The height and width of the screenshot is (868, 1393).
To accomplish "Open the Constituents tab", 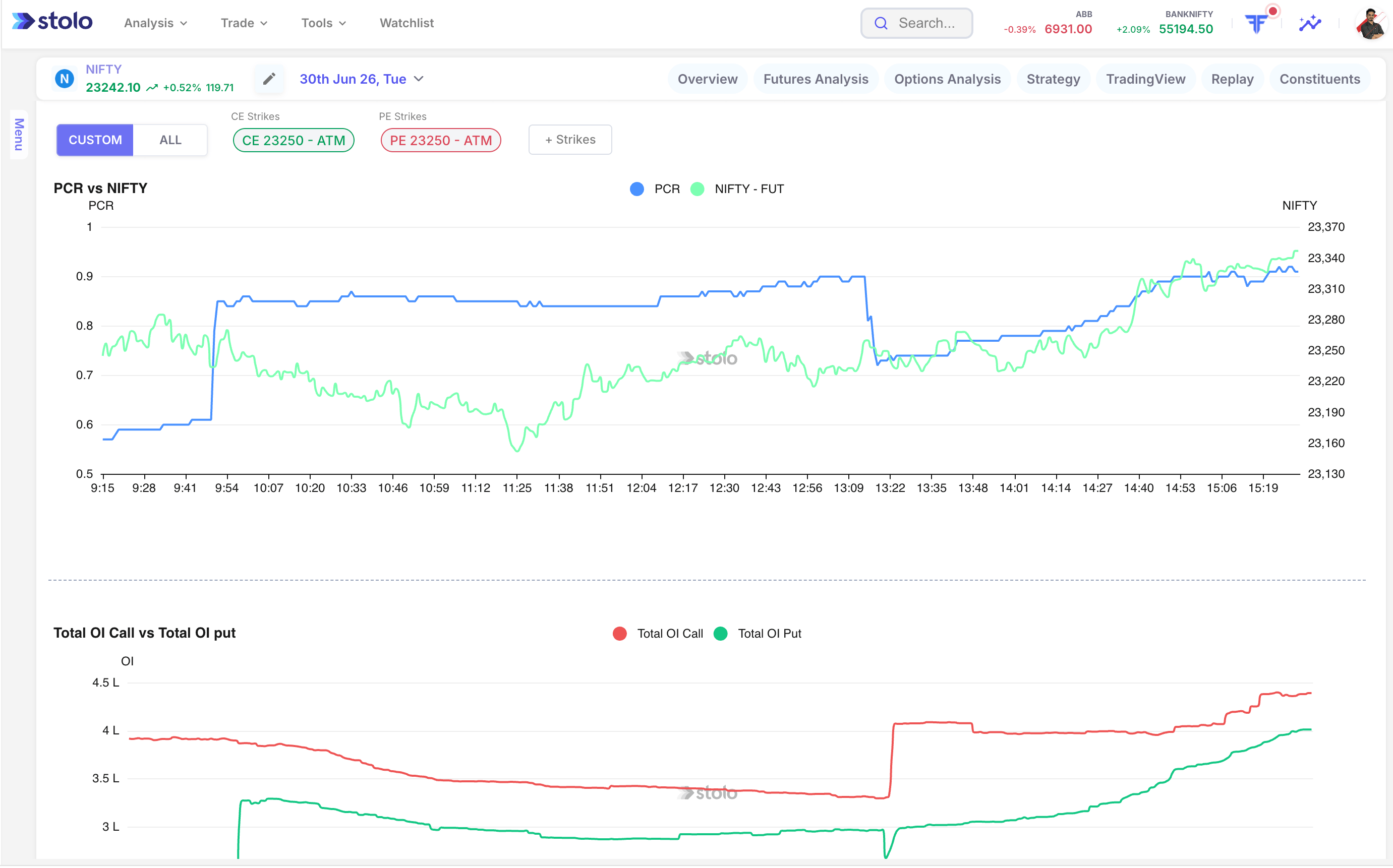I will click(x=1319, y=79).
